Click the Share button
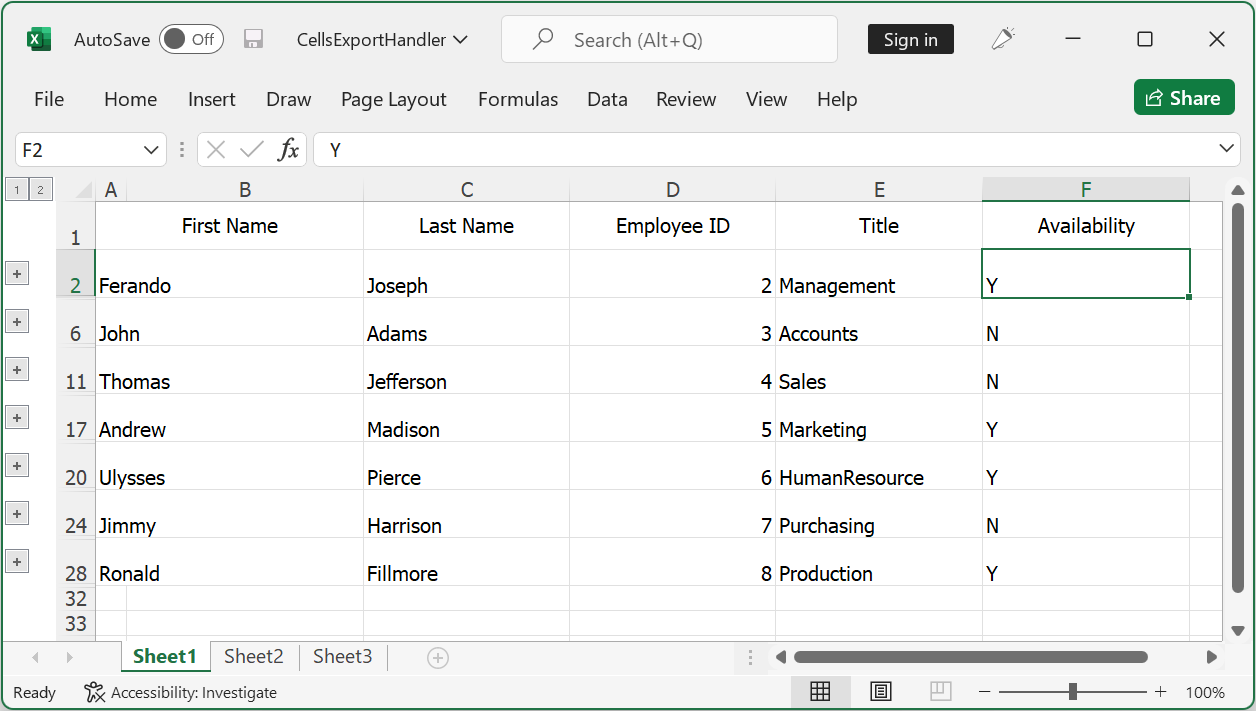1256x711 pixels. tap(1184, 98)
